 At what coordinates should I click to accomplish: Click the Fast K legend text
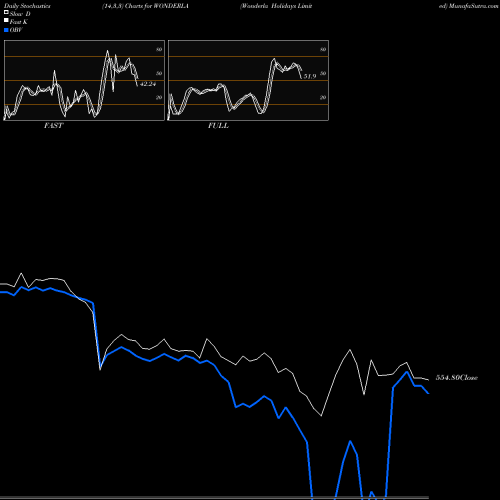pyautogui.click(x=19, y=22)
